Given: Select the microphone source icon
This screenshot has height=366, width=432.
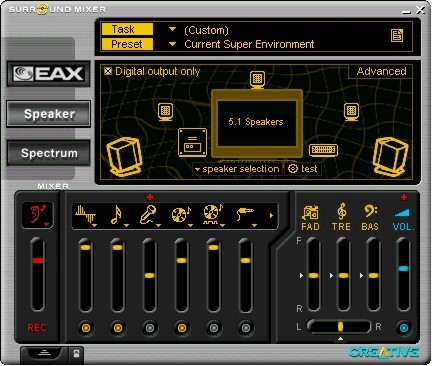Looking at the screenshot, I should [148, 214].
